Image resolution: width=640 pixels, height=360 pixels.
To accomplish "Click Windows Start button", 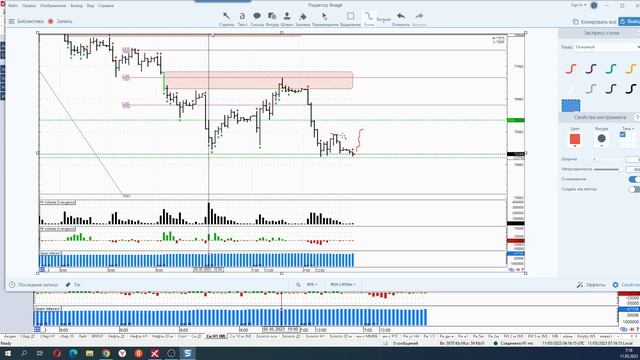I will point(7,353).
